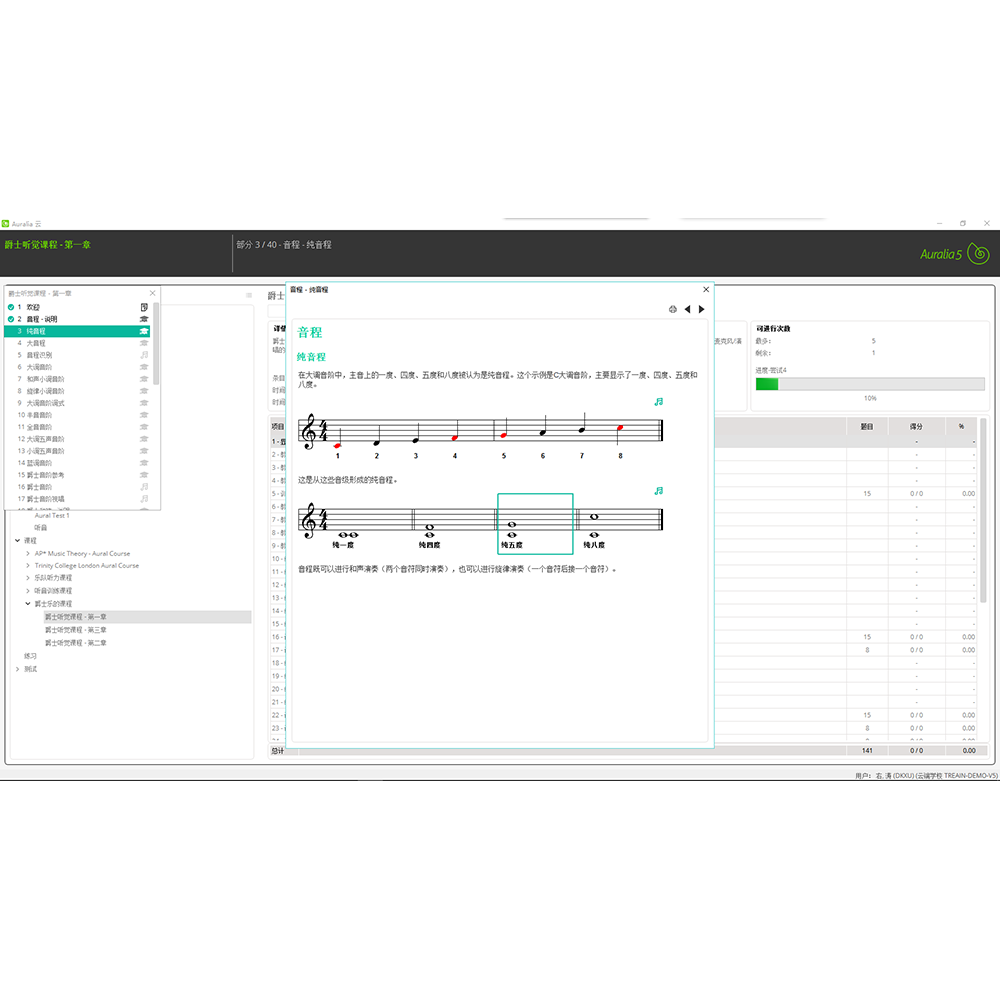Select 音程识别 item in syllabus list
This screenshot has height=1000, width=1000.
click(x=39, y=355)
